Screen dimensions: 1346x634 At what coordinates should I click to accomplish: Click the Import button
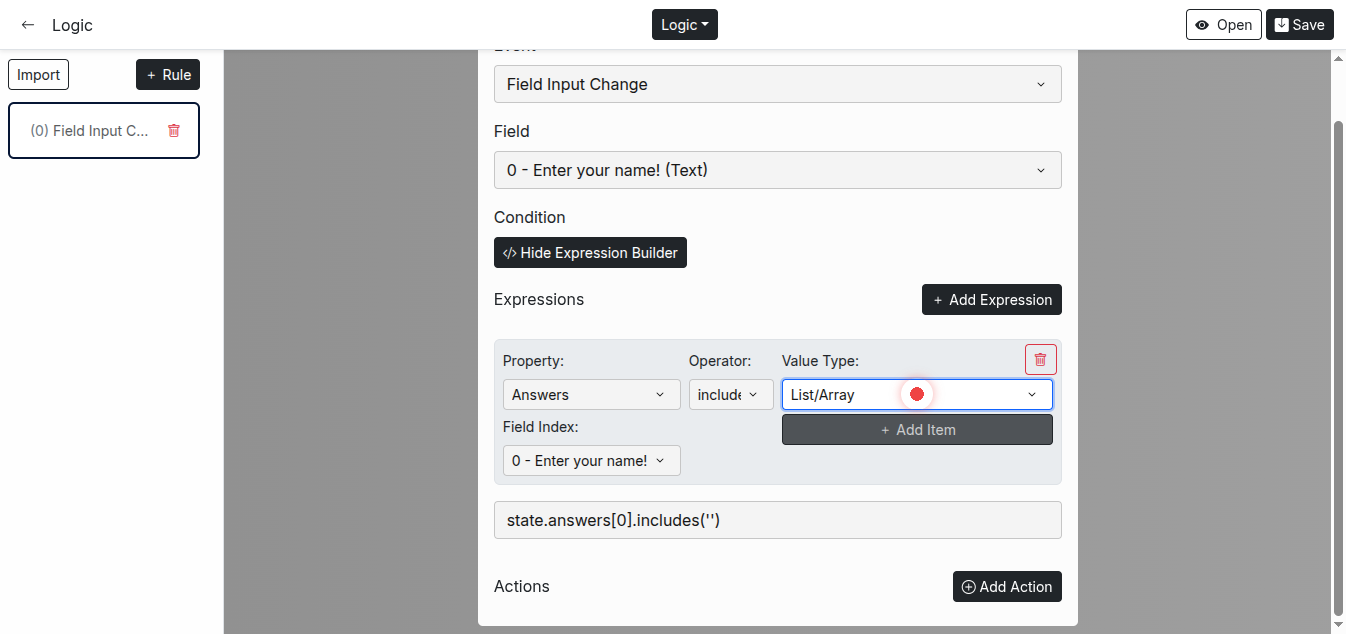click(x=39, y=75)
